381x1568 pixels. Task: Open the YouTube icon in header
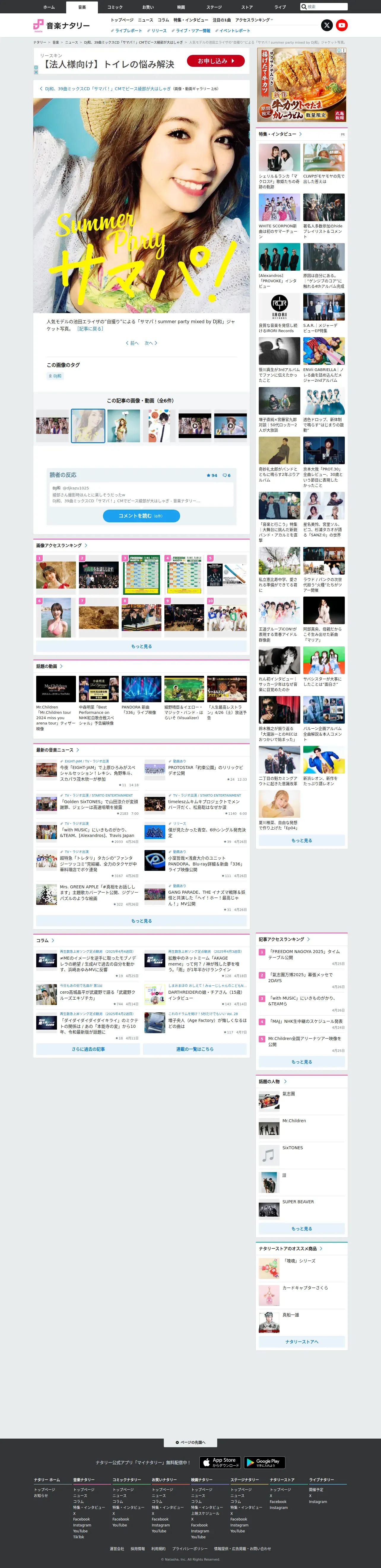[342, 25]
